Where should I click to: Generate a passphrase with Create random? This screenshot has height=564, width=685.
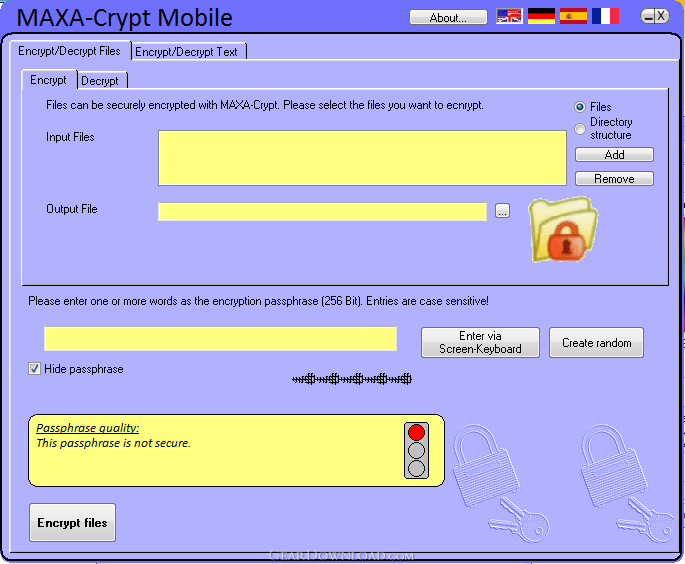pyautogui.click(x=596, y=343)
